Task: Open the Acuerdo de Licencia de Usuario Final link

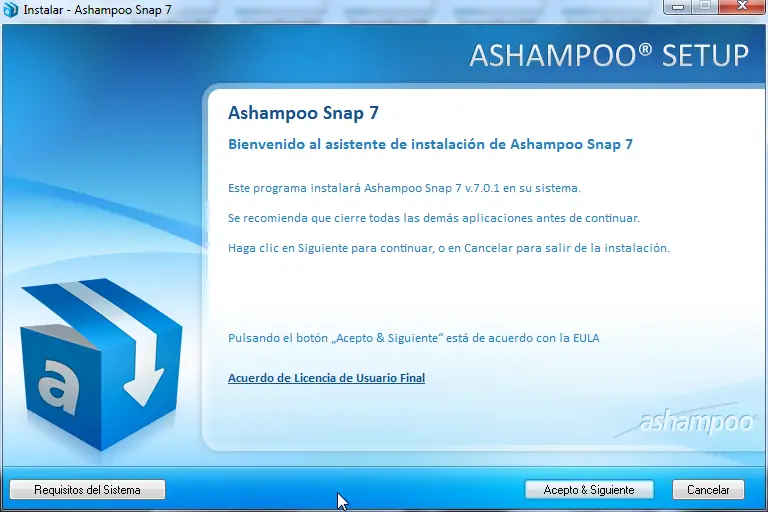Action: (326, 378)
